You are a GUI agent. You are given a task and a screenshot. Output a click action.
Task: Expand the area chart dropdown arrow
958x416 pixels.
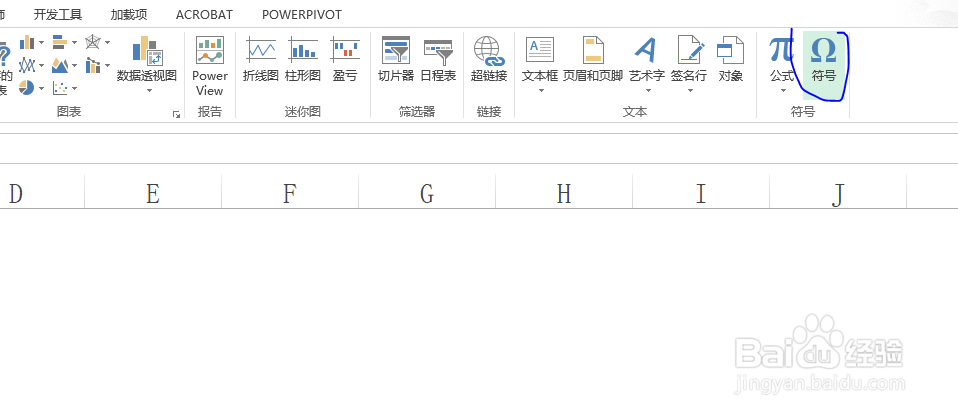click(x=74, y=65)
